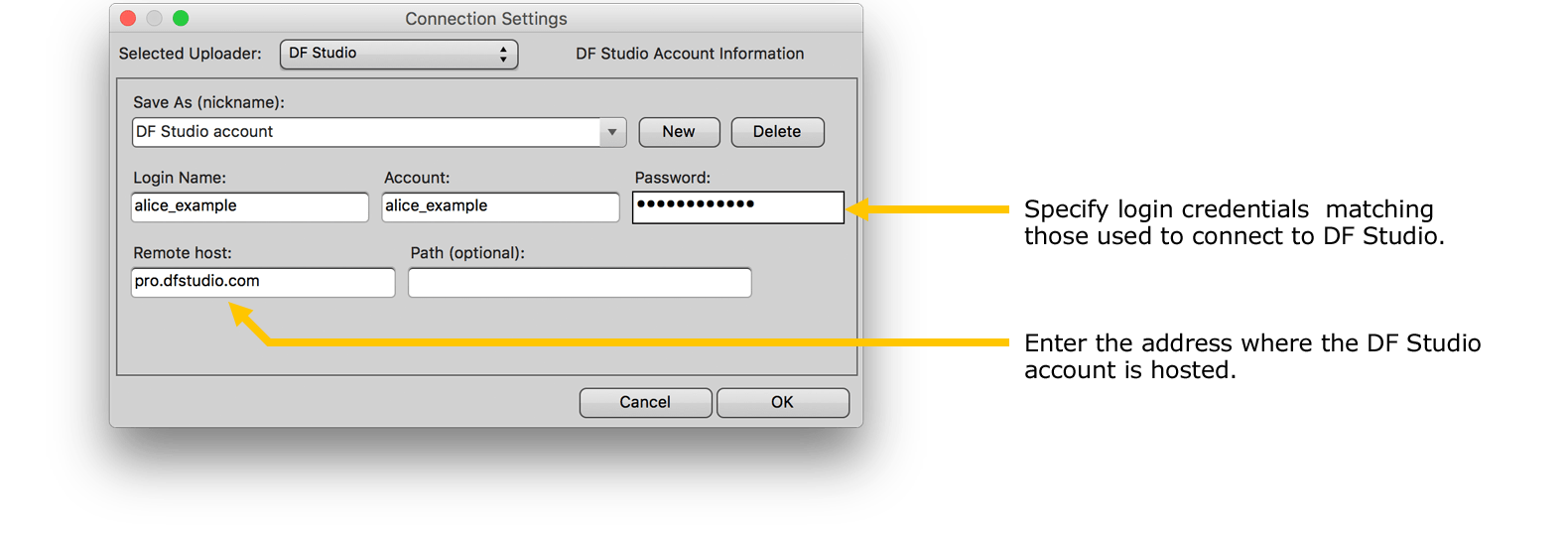Delete the saved DF Studio account

click(x=777, y=132)
